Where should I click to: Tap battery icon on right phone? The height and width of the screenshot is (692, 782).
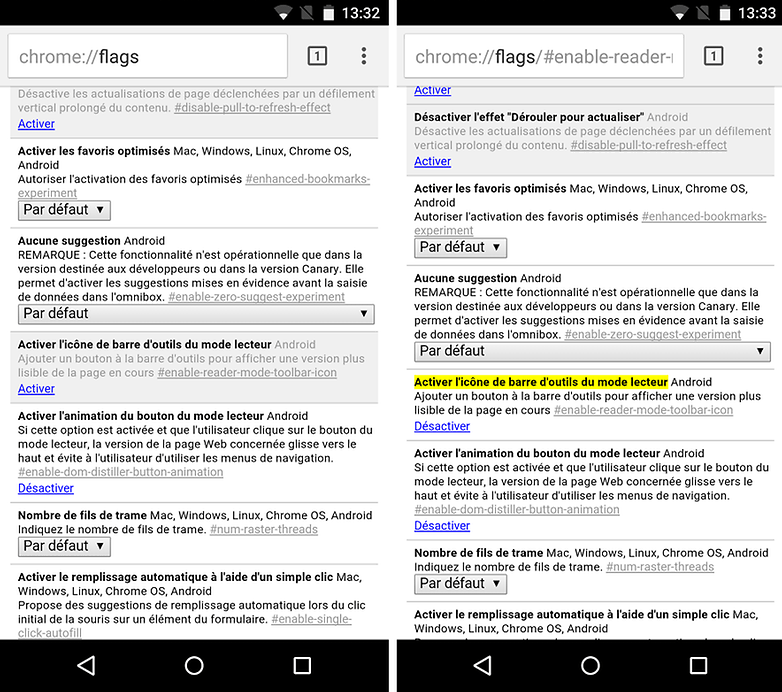point(725,12)
